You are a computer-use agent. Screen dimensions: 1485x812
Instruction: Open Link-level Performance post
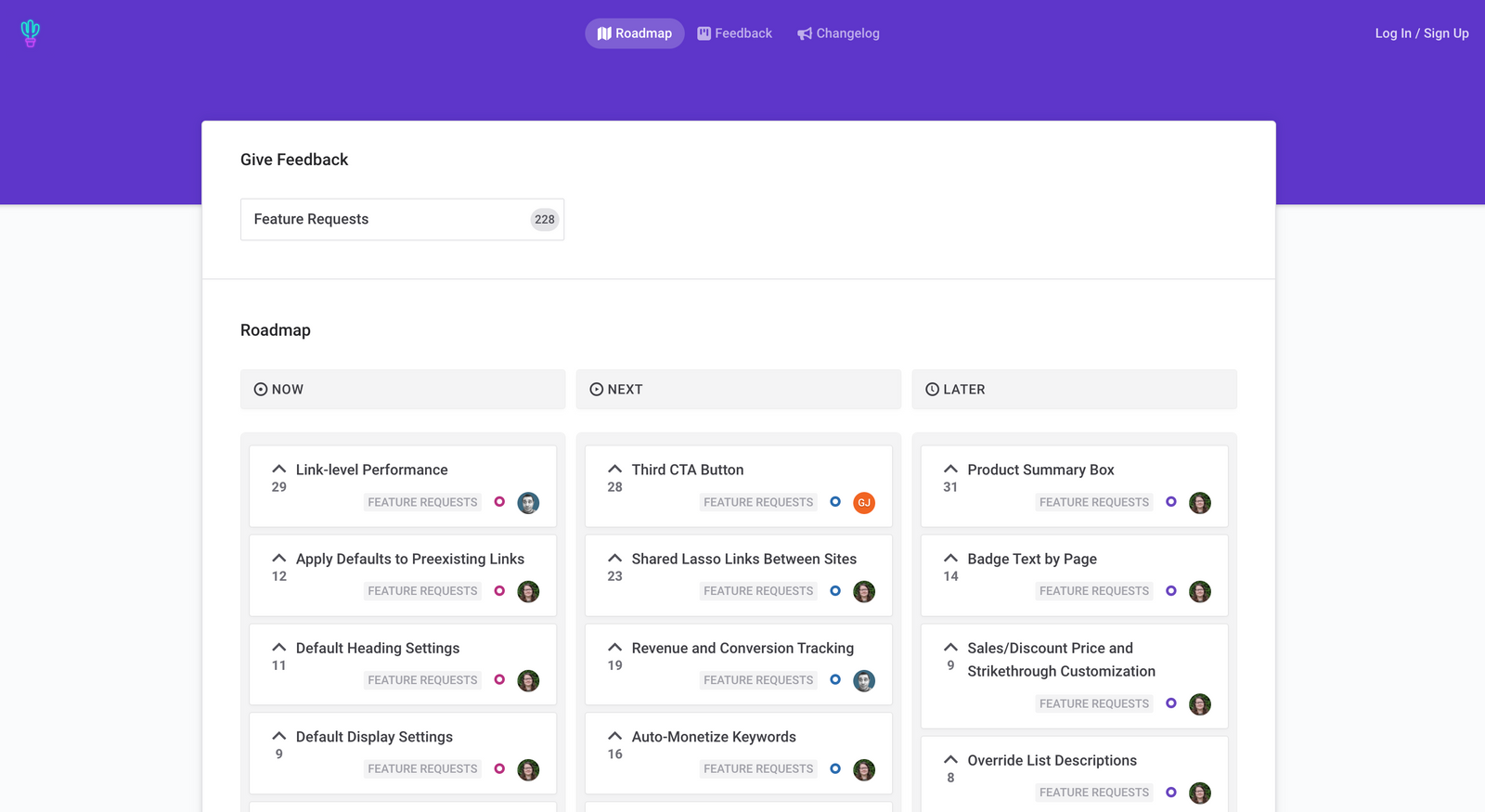click(x=371, y=470)
